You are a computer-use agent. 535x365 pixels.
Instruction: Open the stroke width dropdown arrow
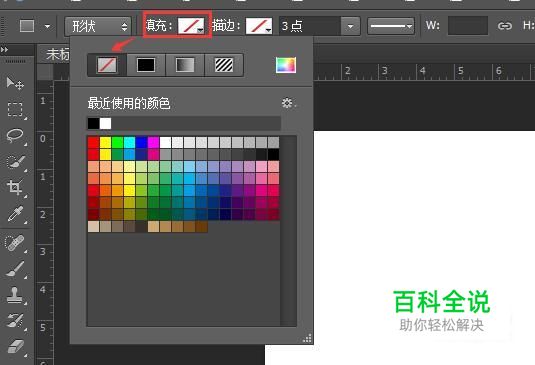point(350,26)
